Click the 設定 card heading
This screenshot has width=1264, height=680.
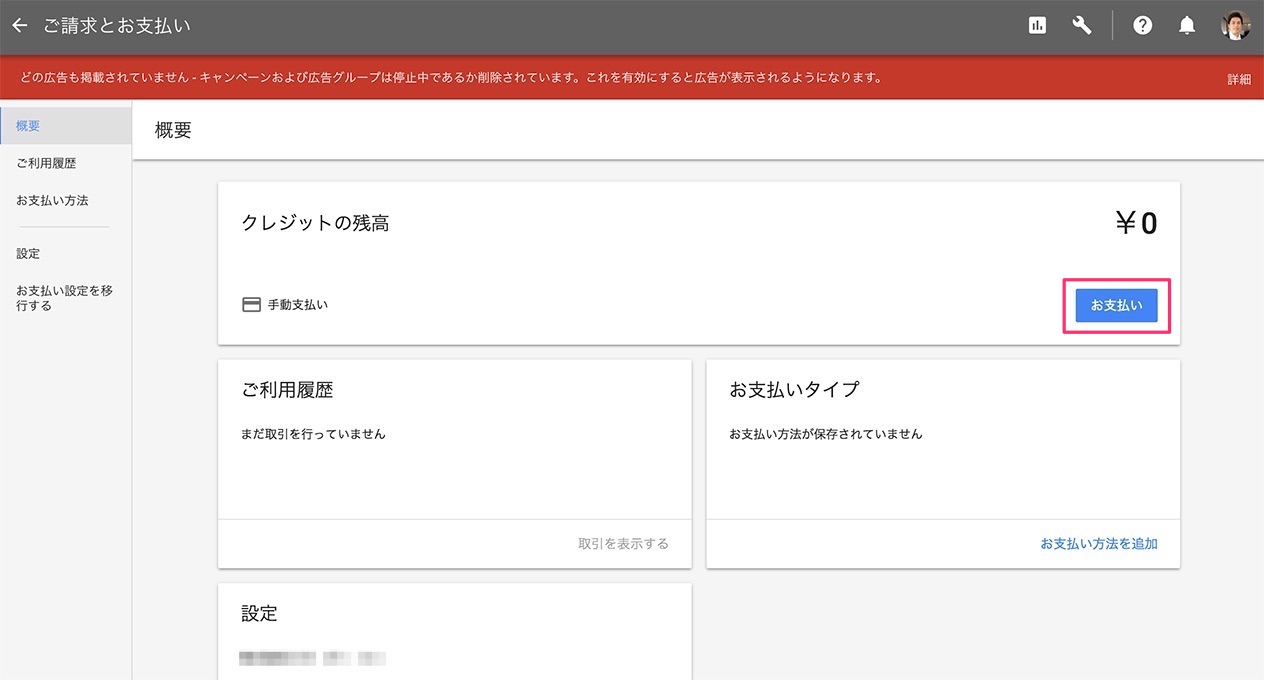(x=259, y=614)
